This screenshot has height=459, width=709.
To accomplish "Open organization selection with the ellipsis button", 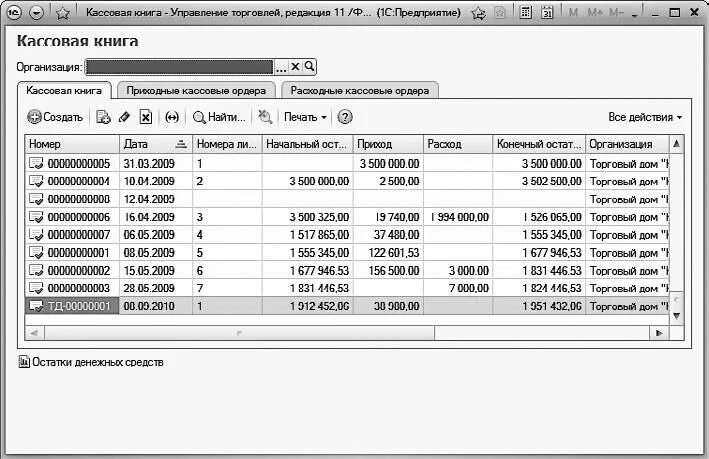I will [281, 67].
